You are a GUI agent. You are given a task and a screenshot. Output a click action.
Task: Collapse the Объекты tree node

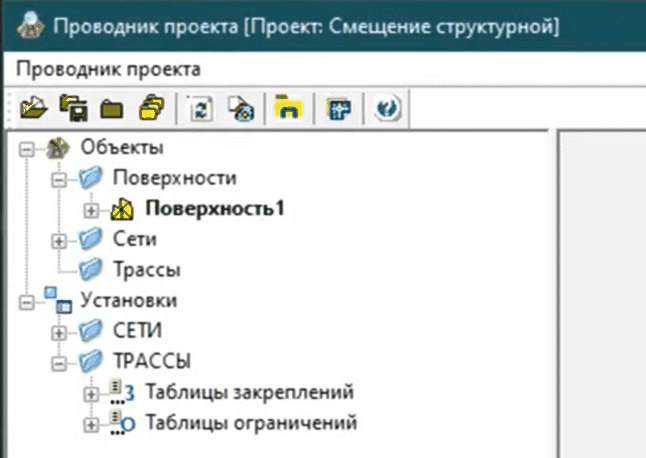click(x=27, y=149)
